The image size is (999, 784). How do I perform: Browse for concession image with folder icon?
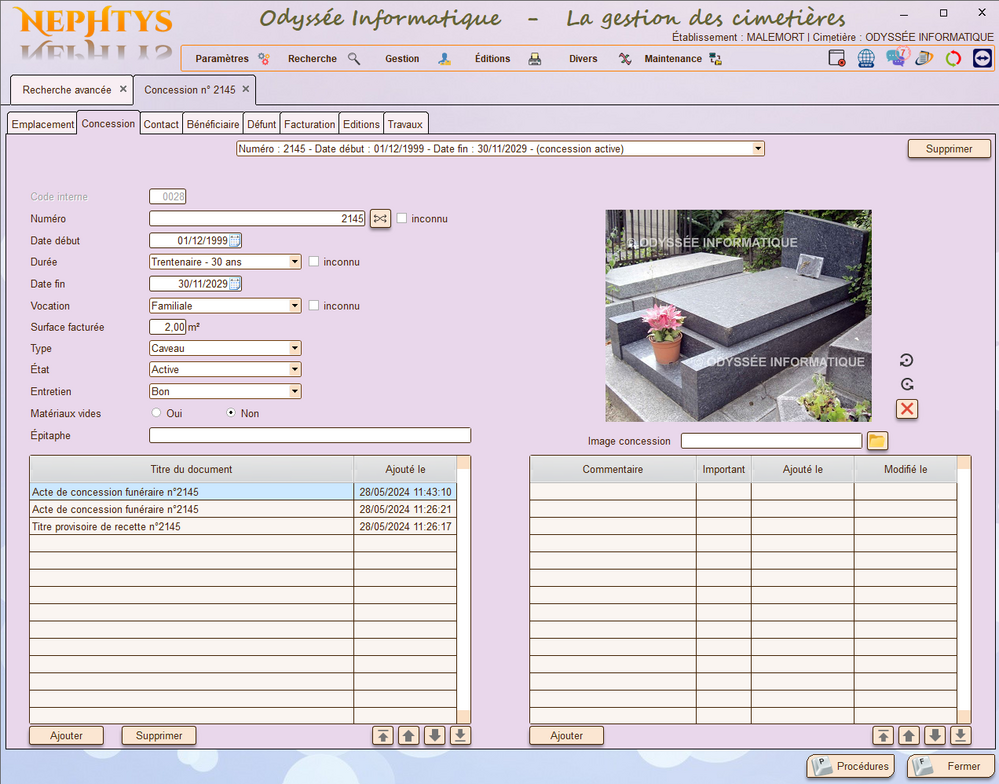(877, 440)
